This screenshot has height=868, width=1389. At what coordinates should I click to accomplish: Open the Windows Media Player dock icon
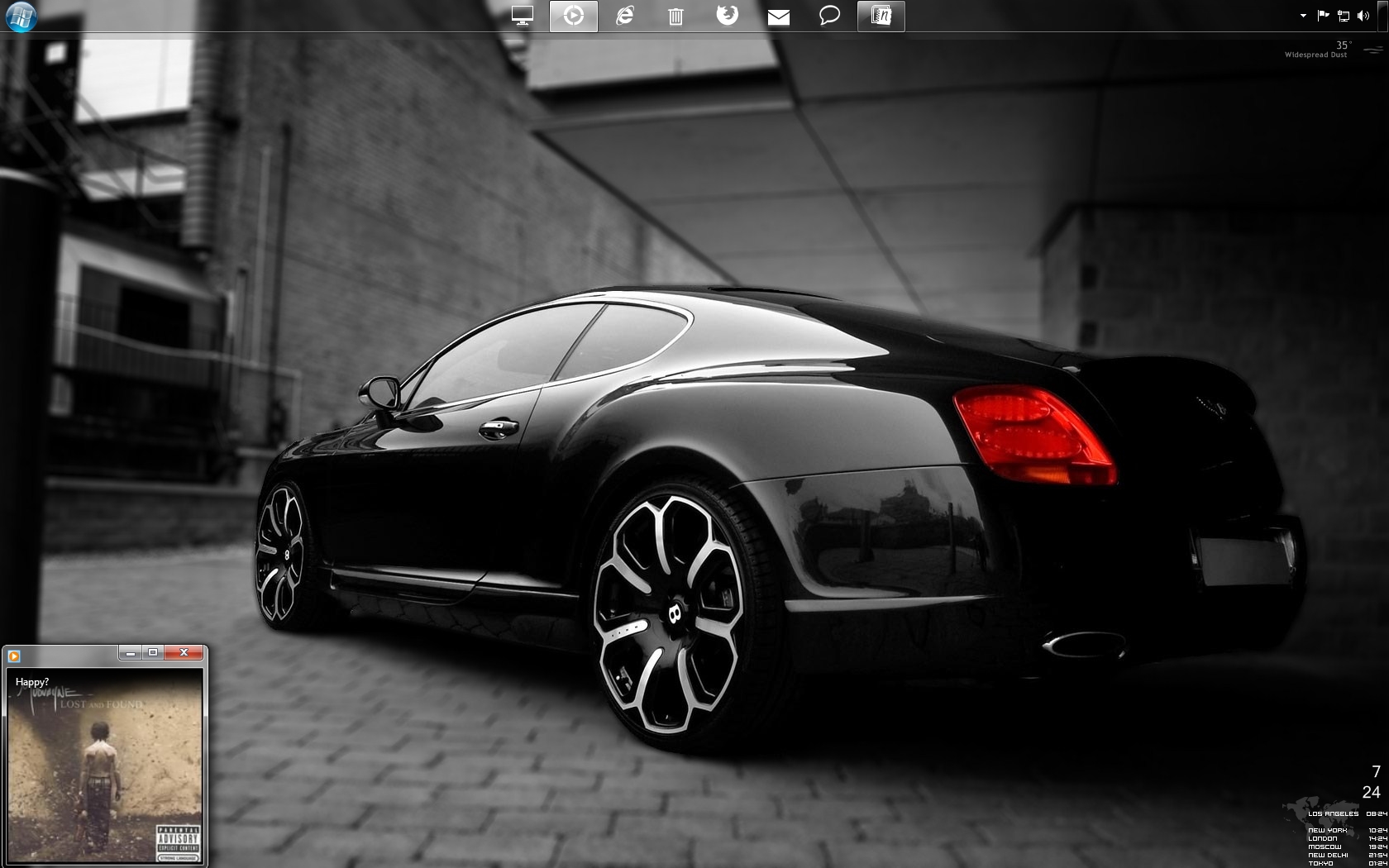pyautogui.click(x=574, y=16)
